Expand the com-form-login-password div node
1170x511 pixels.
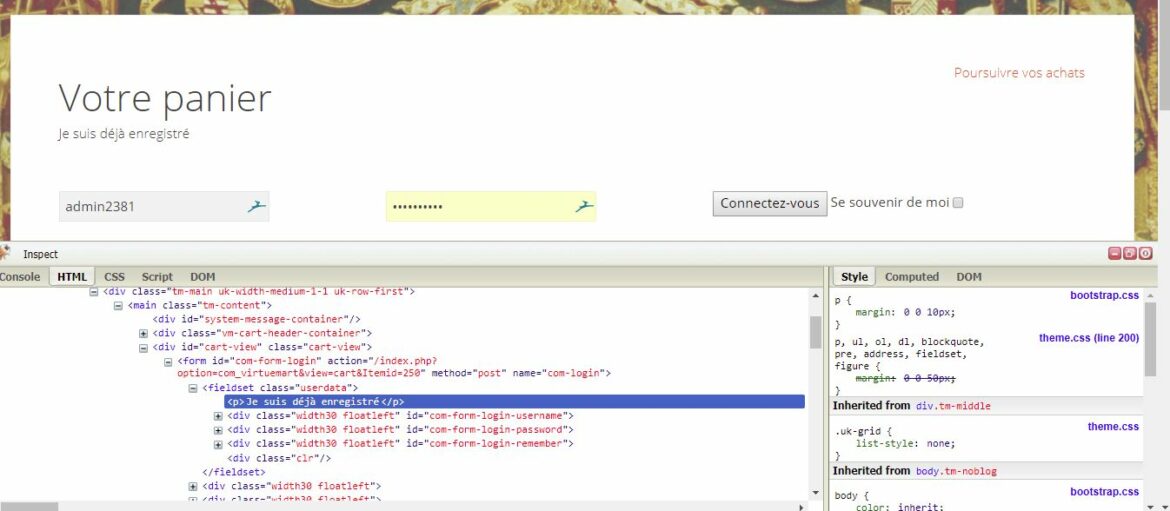pos(219,430)
